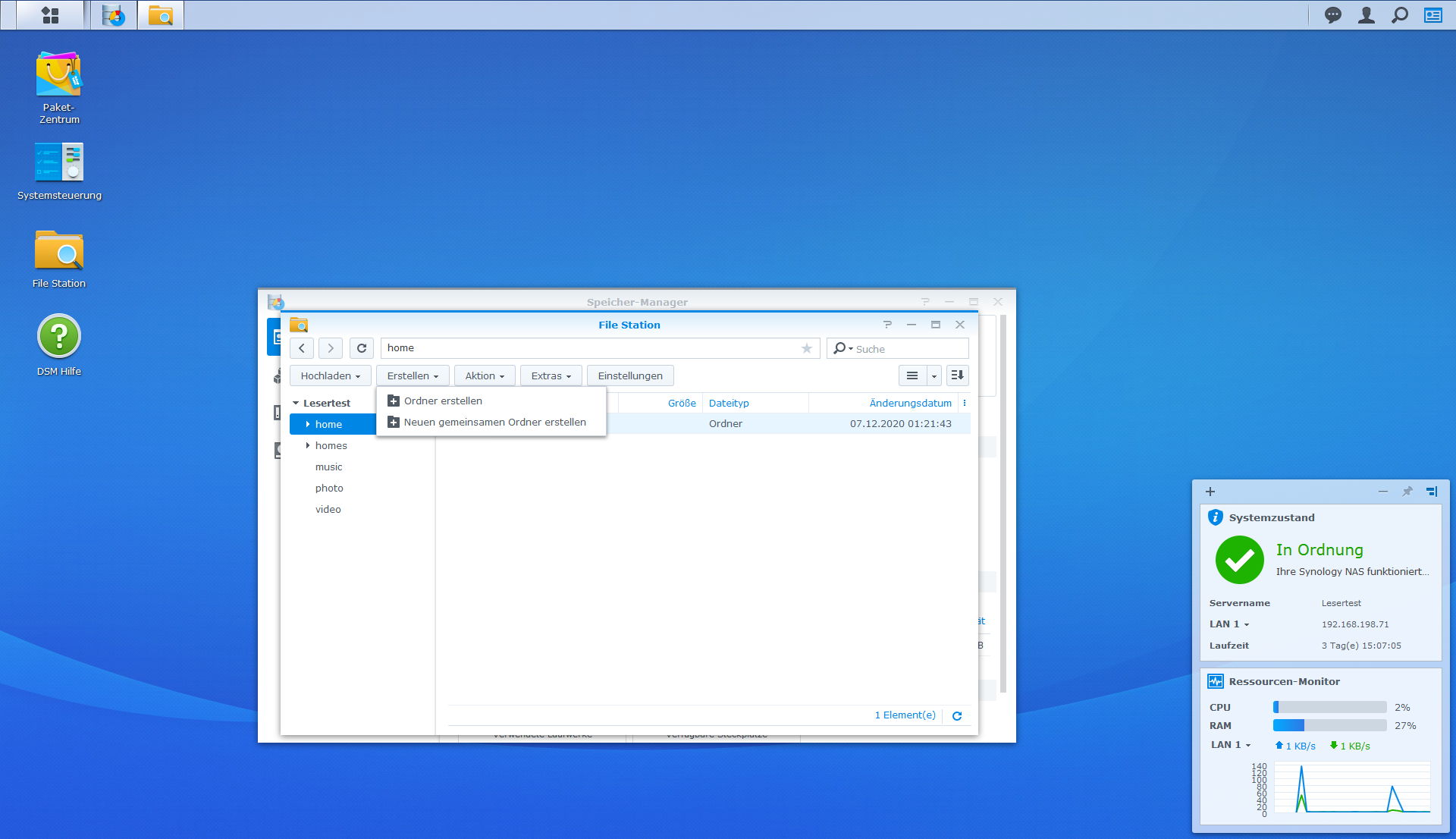Open Systemsteuerung from the desktop

58,162
